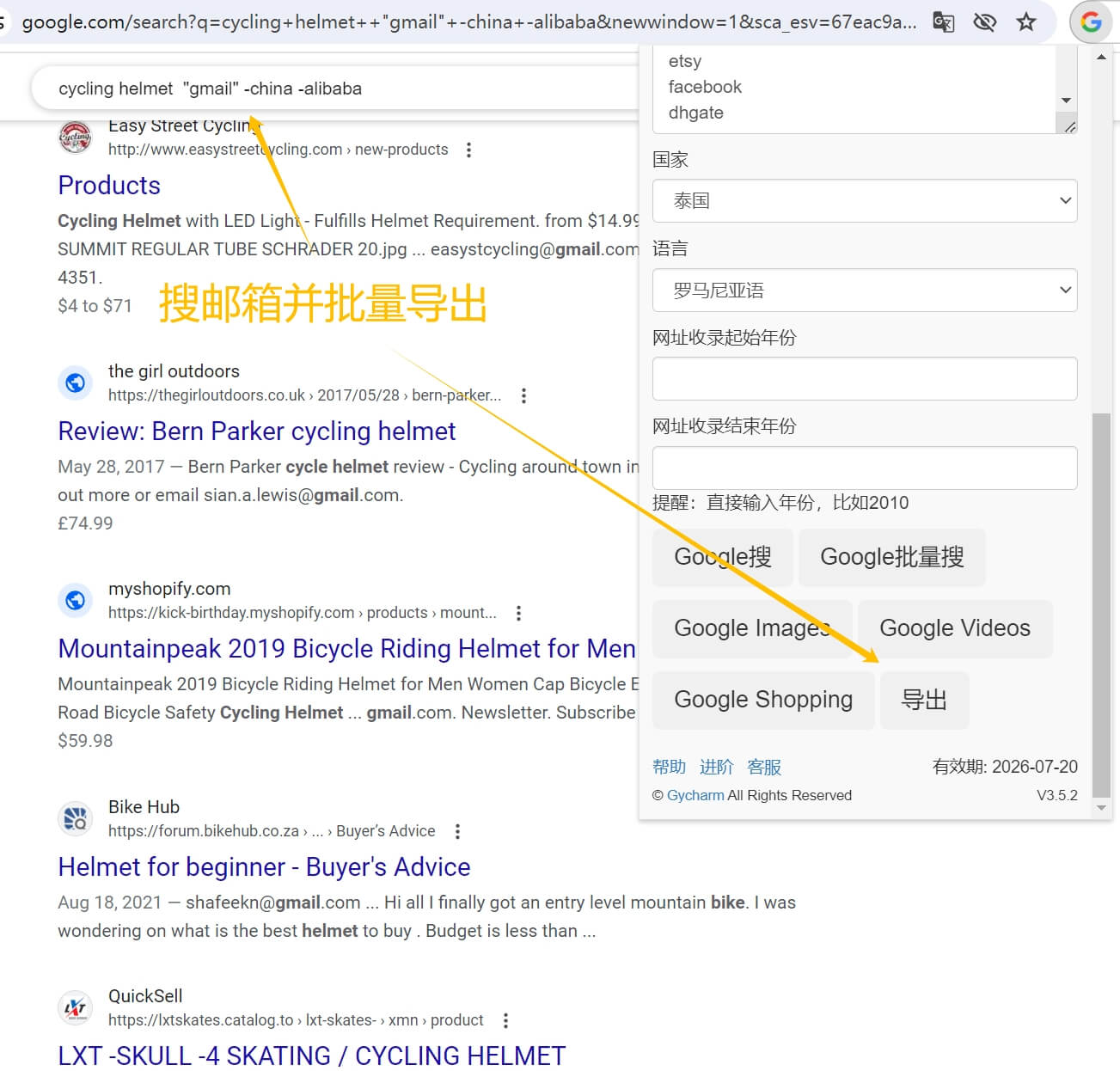Click the $4 to $71 price range
The image size is (1120, 1071).
pyautogui.click(x=95, y=306)
